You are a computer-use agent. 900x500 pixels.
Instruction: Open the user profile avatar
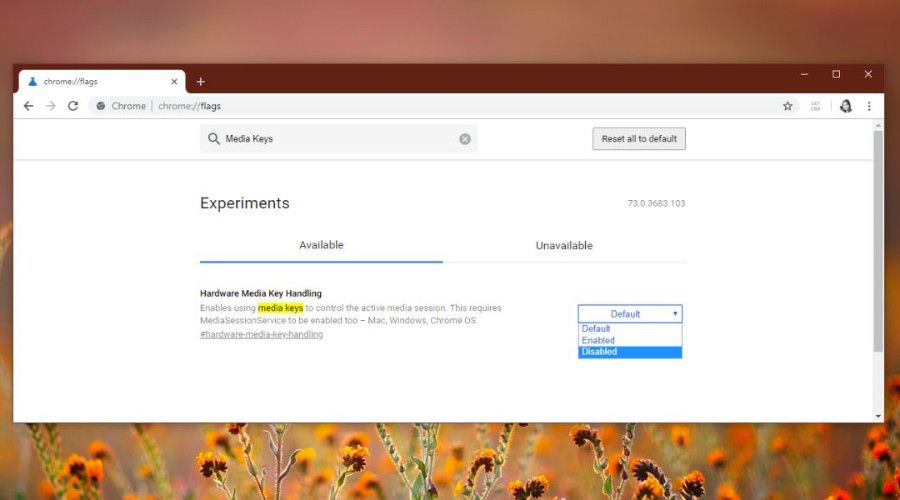845,106
